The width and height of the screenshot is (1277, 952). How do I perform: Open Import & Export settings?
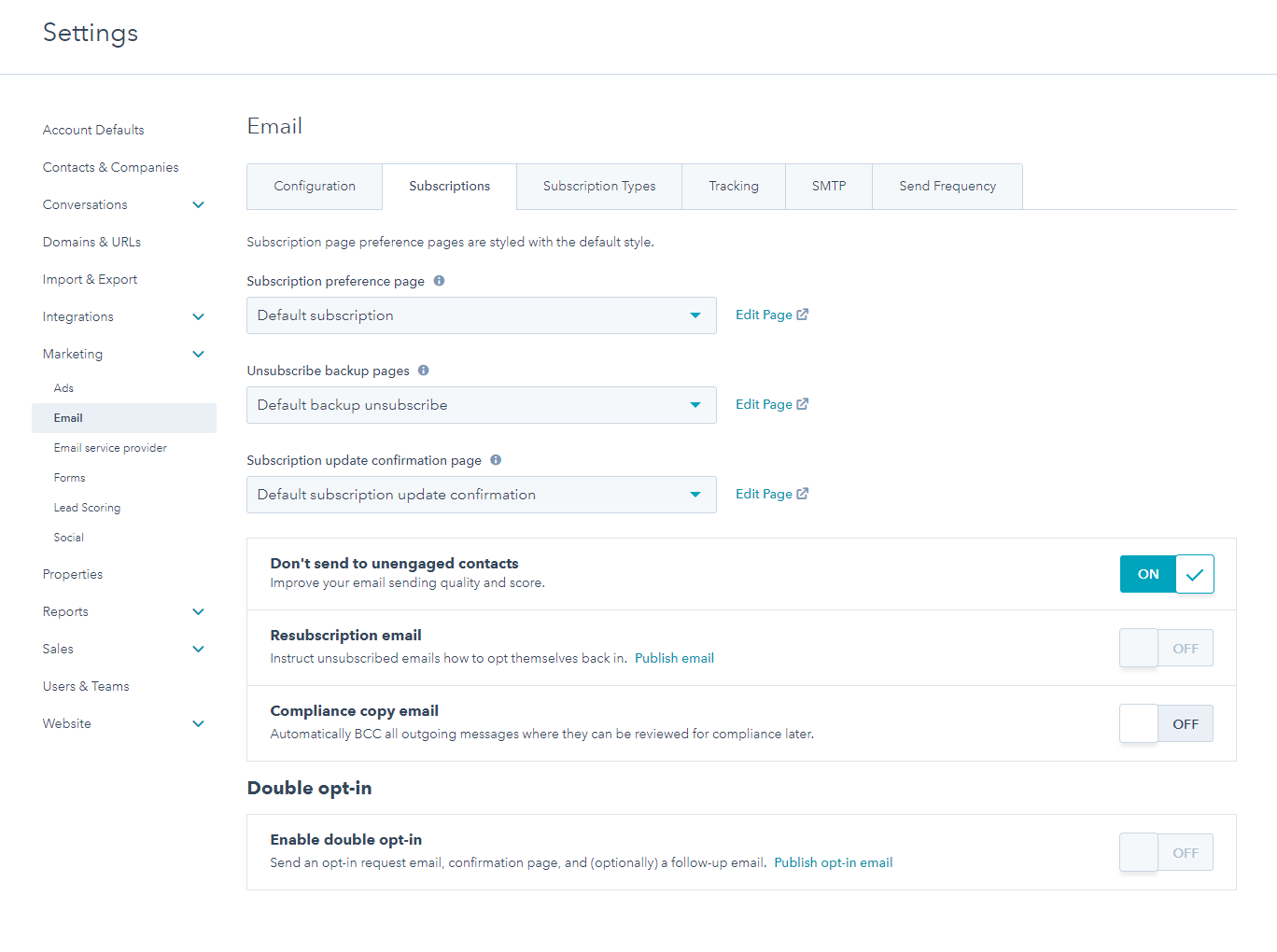click(90, 279)
